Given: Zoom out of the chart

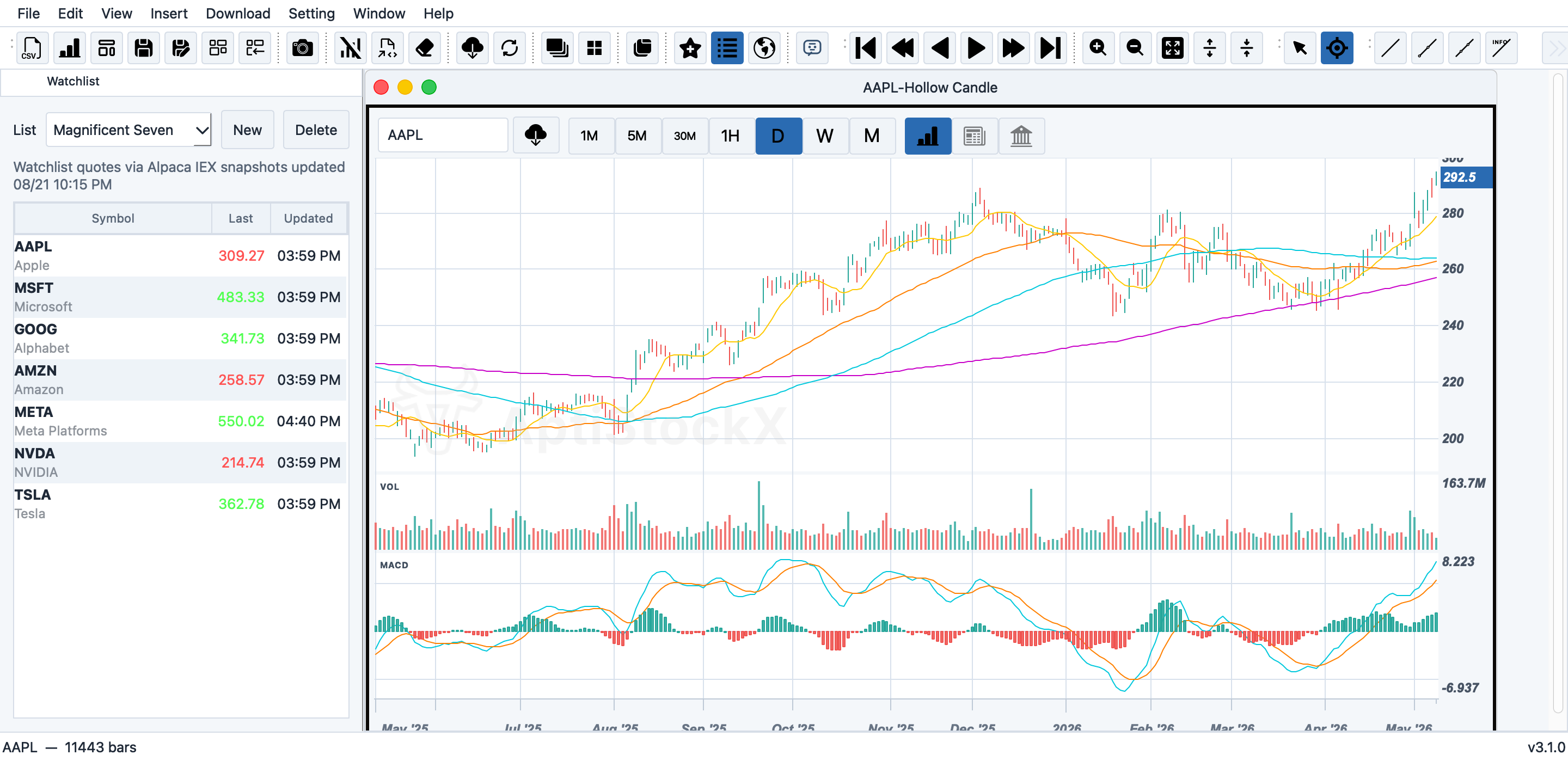Looking at the screenshot, I should point(1135,48).
